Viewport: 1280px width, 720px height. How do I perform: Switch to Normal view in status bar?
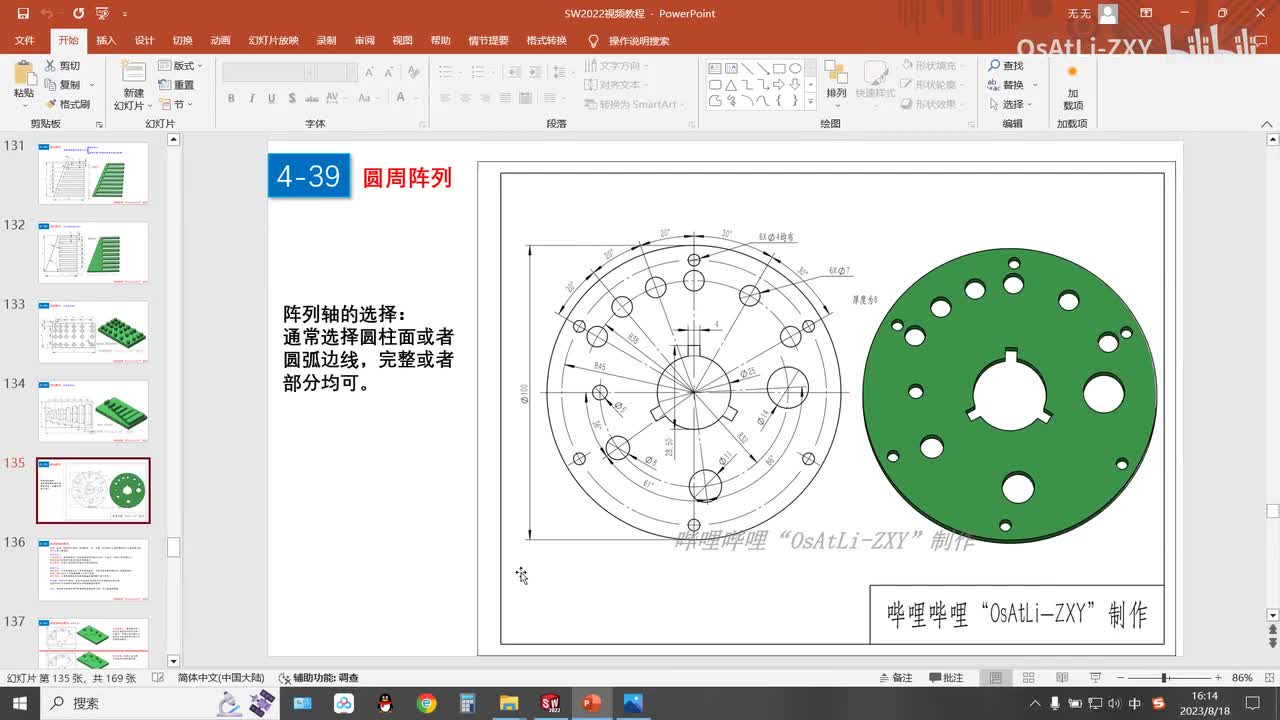coord(995,678)
